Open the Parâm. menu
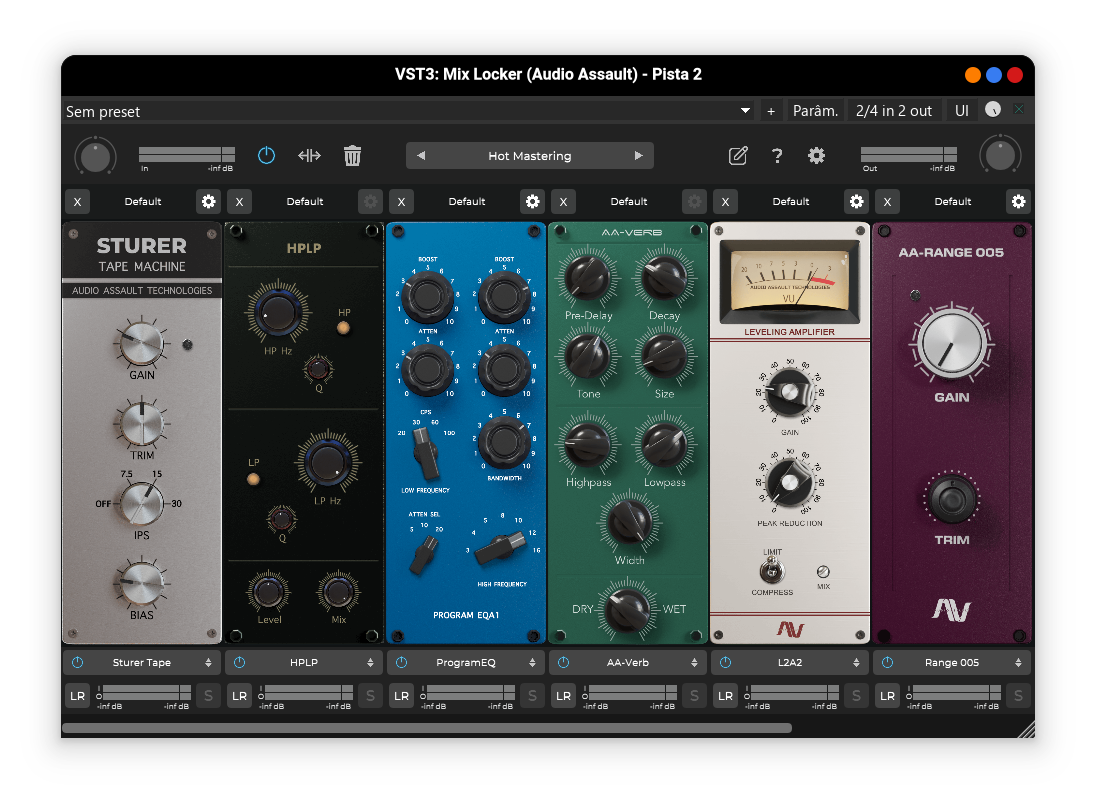1096x805 pixels. (x=815, y=111)
